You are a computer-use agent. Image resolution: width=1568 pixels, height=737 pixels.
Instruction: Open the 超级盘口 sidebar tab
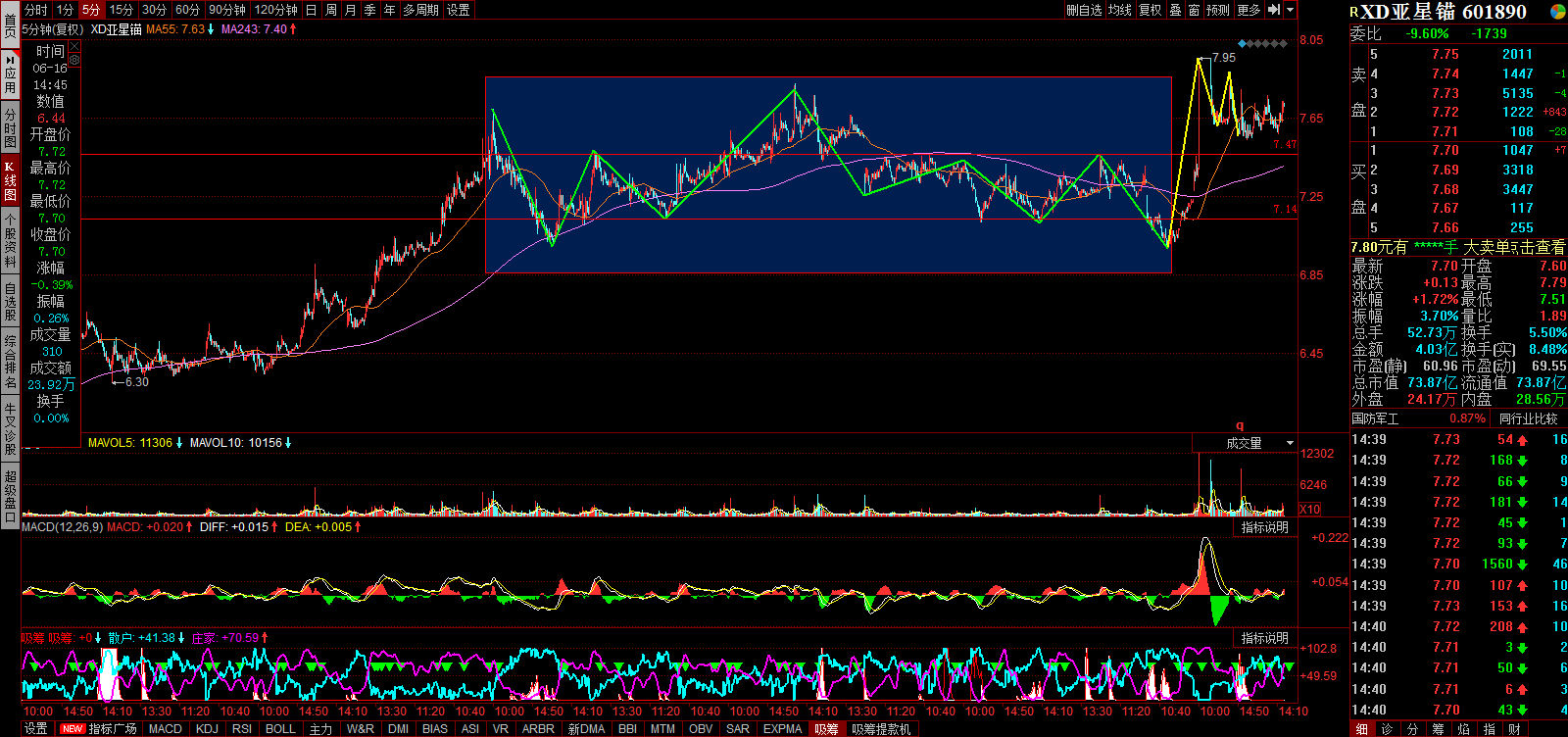point(10,496)
